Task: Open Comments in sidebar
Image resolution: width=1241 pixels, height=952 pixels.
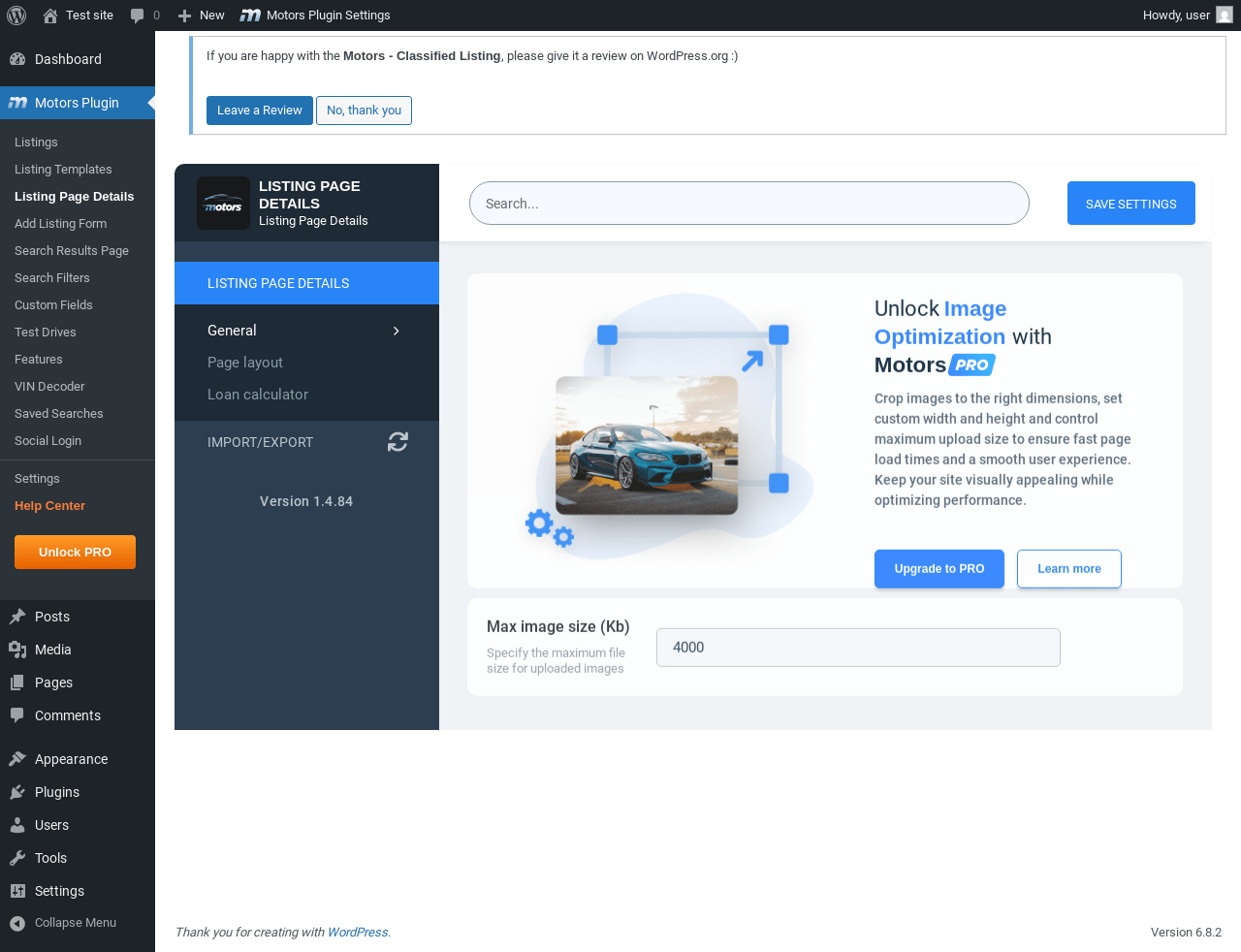Action: pyautogui.click(x=78, y=715)
